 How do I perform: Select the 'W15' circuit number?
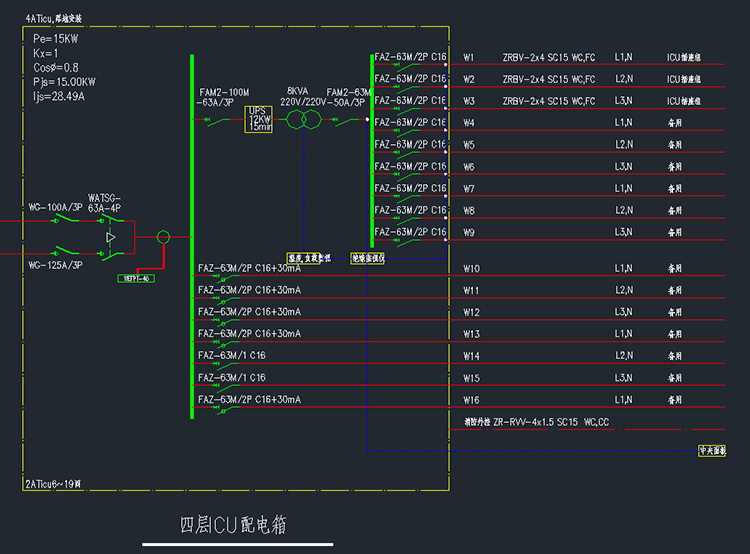point(471,378)
